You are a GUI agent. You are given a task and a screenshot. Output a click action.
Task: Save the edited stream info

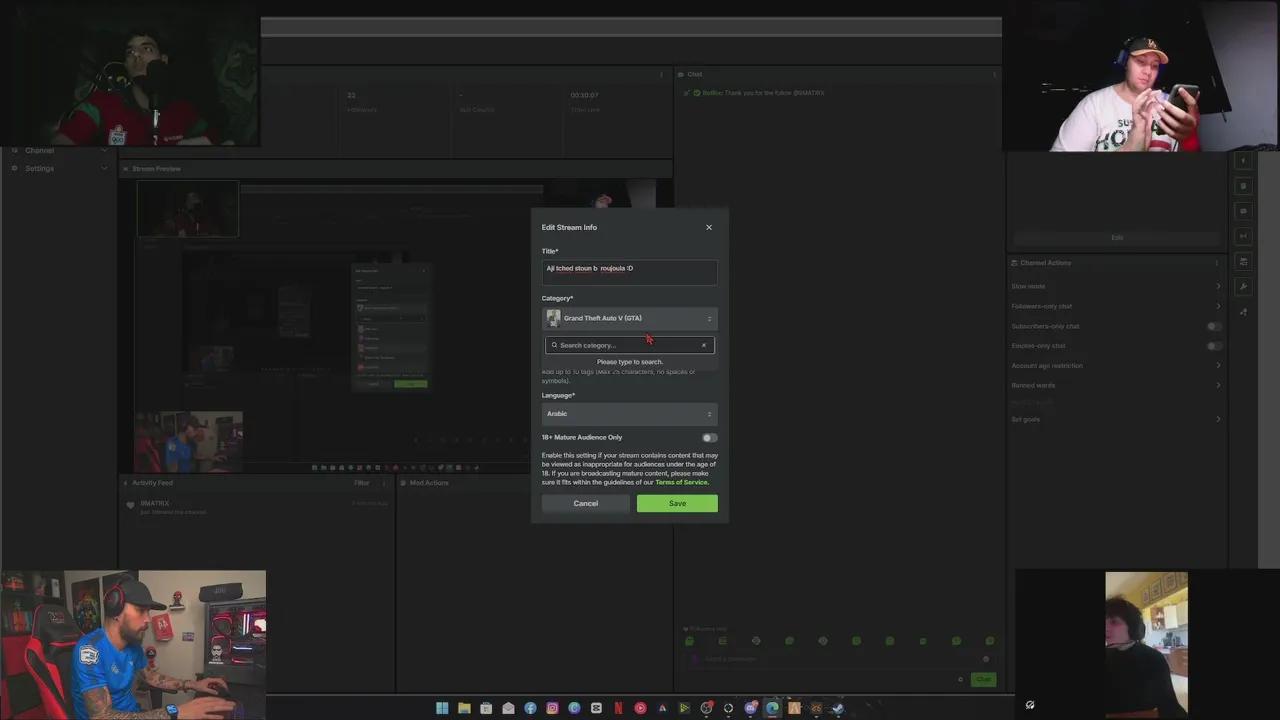[677, 503]
